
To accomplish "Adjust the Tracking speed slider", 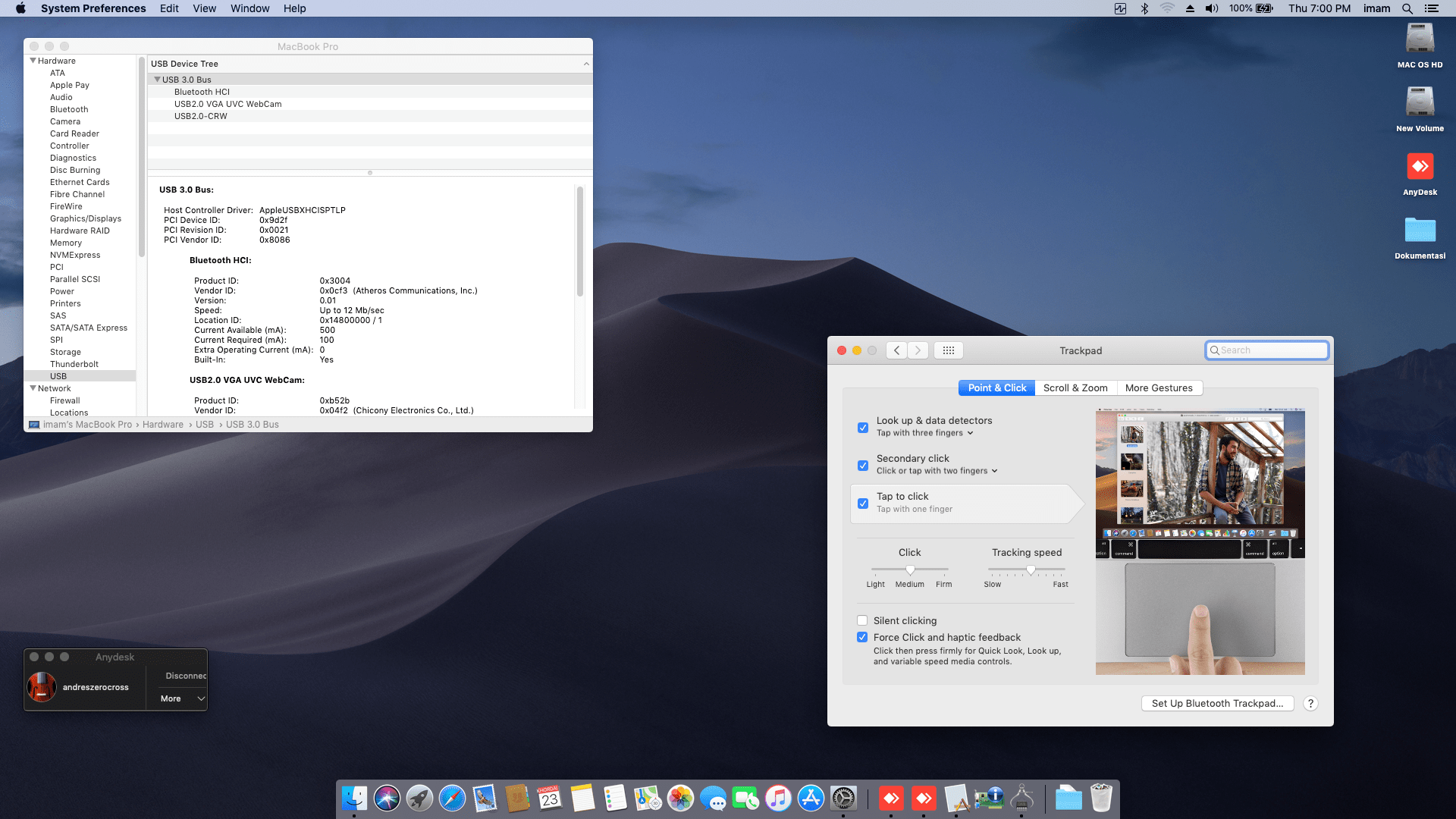I will coord(1027,569).
